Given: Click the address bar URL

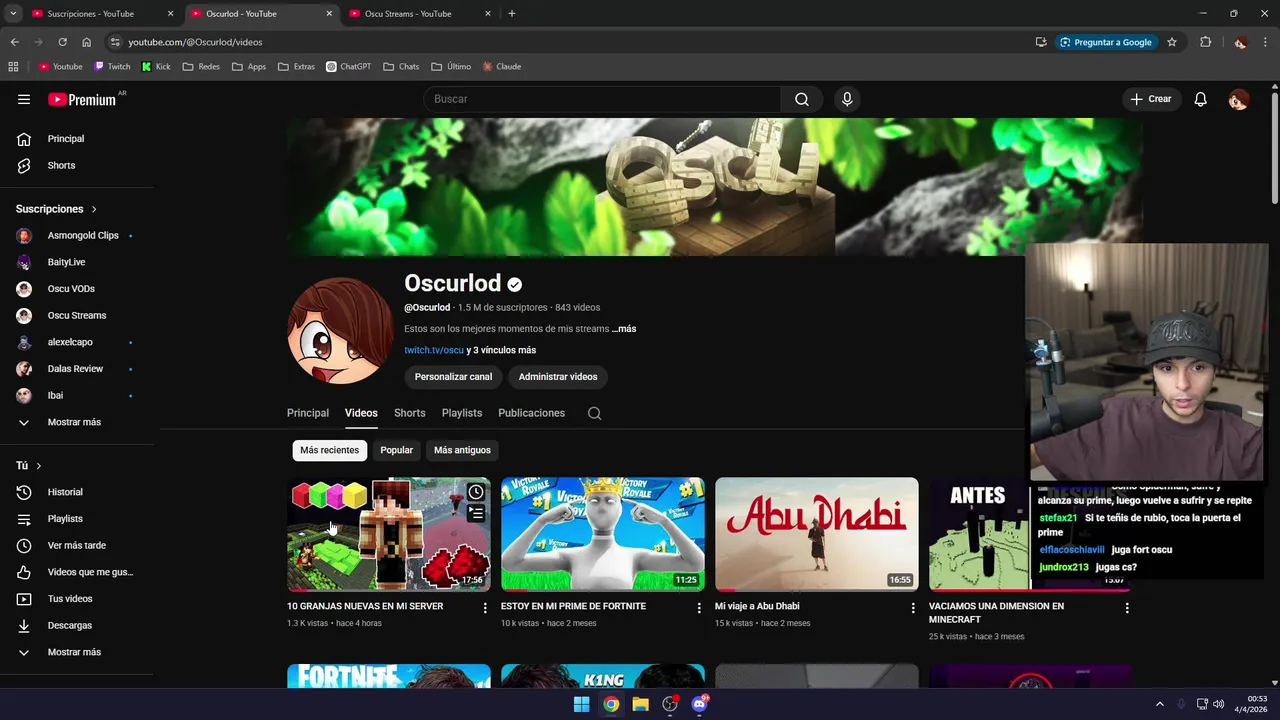Looking at the screenshot, I should point(195,42).
